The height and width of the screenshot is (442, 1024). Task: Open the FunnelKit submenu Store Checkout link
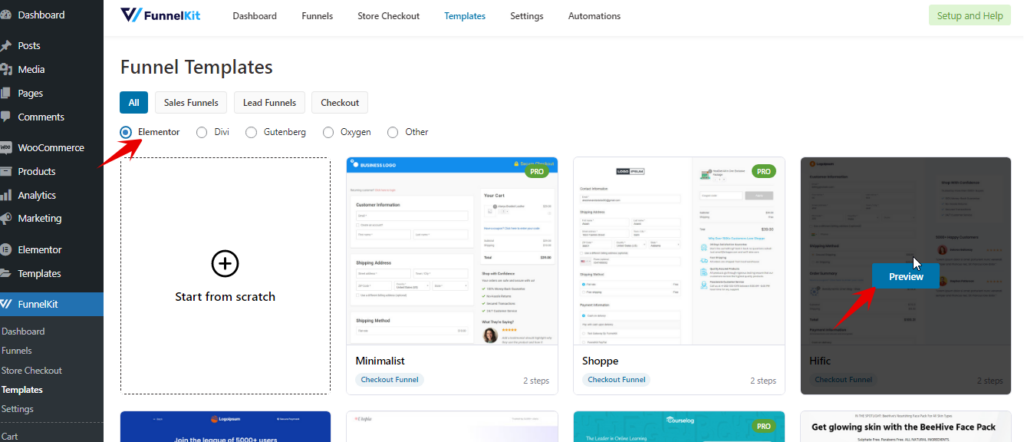31,370
